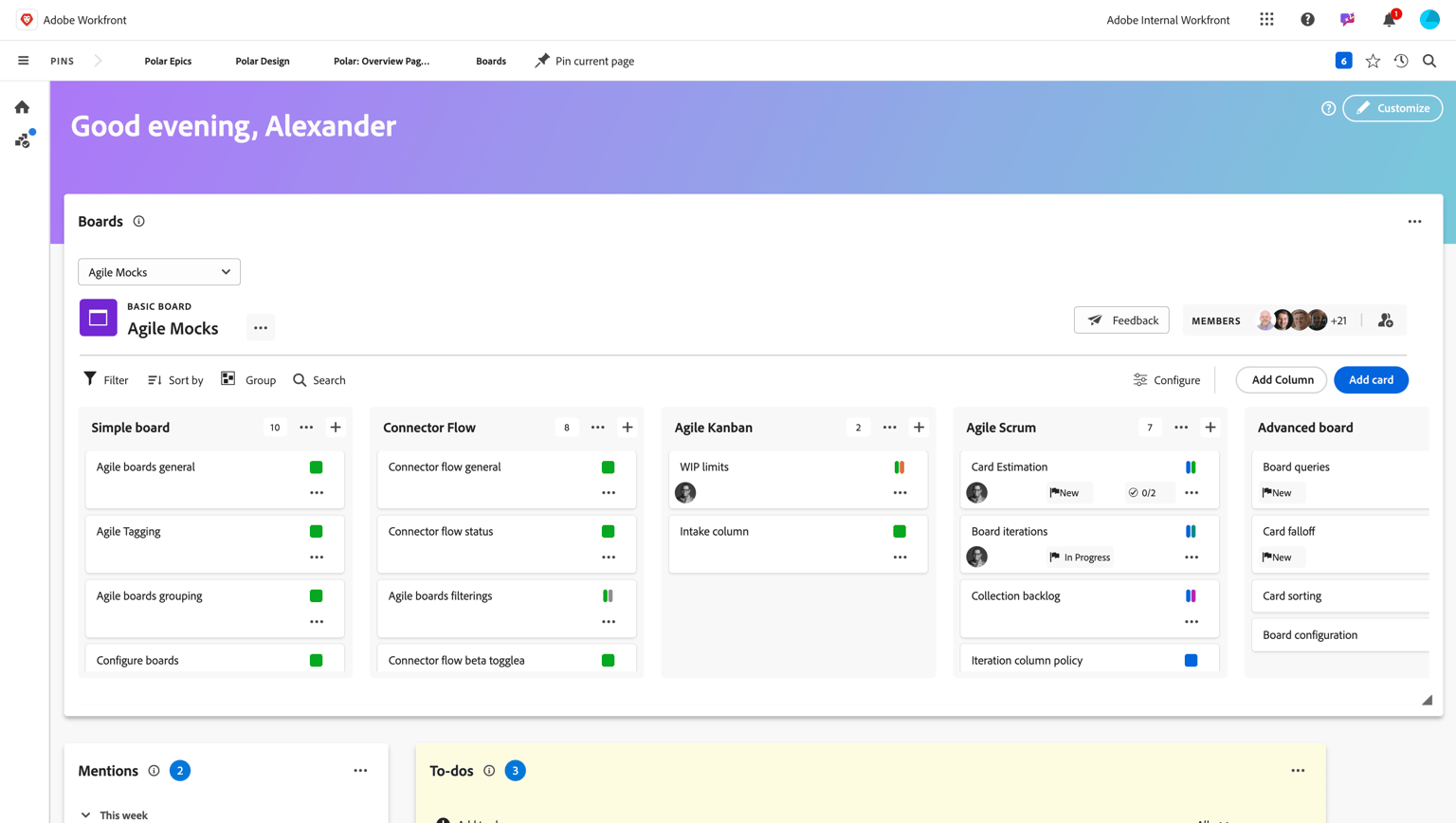The image size is (1456, 823).
Task: Open the Sort by options
Action: 175,380
